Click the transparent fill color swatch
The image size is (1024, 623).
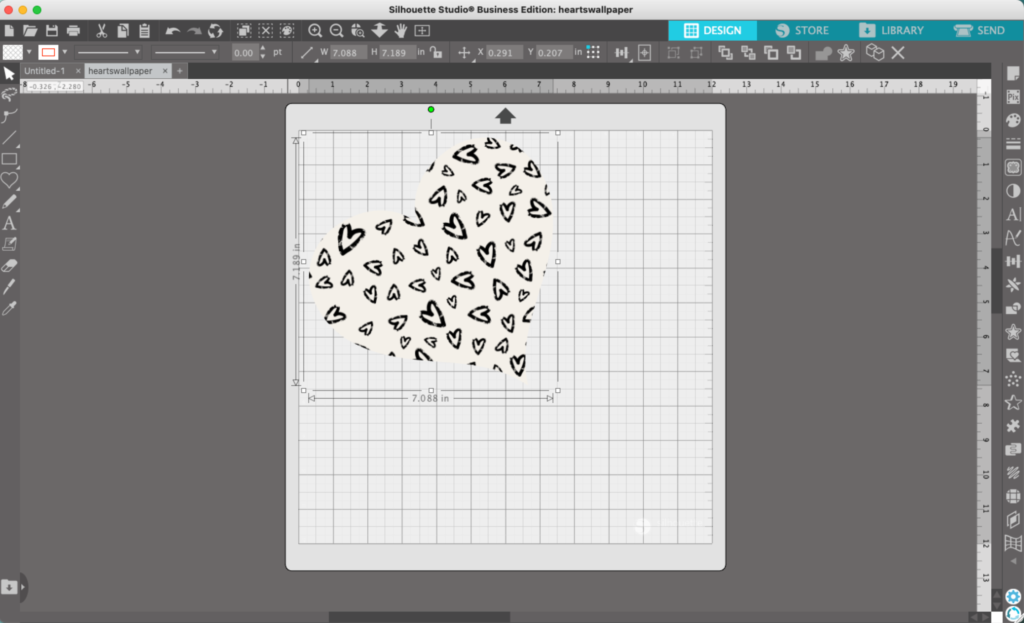coord(12,52)
